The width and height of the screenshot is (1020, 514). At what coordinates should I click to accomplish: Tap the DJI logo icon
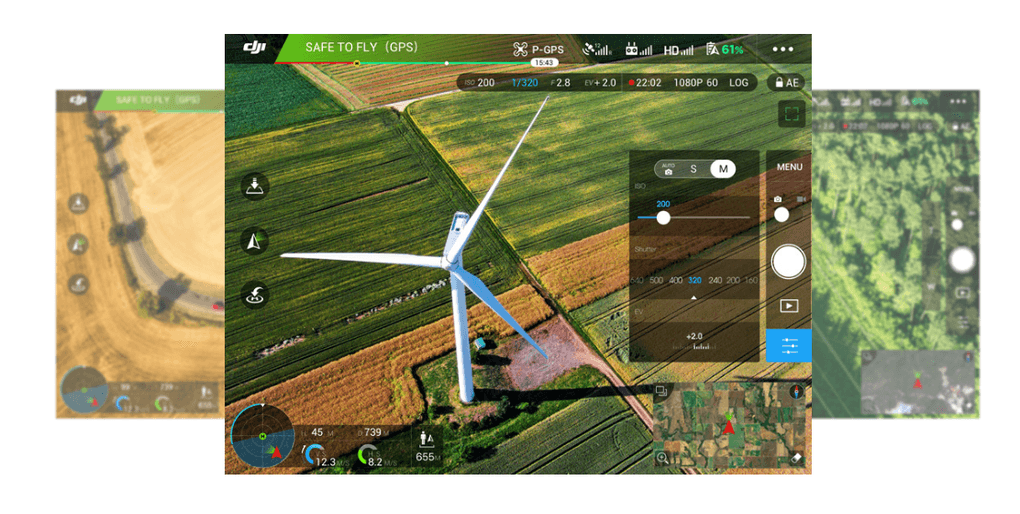coord(254,48)
